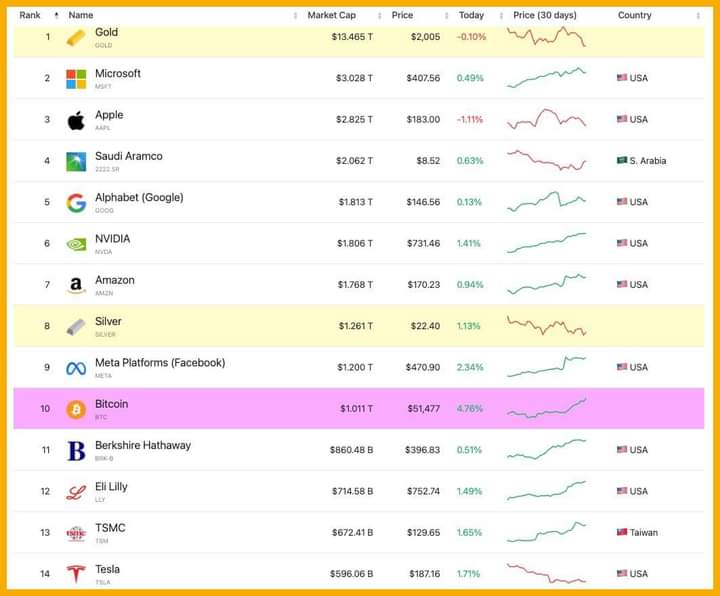Viewport: 720px width, 596px height.
Task: Sort by the Country column header
Action: [635, 15]
